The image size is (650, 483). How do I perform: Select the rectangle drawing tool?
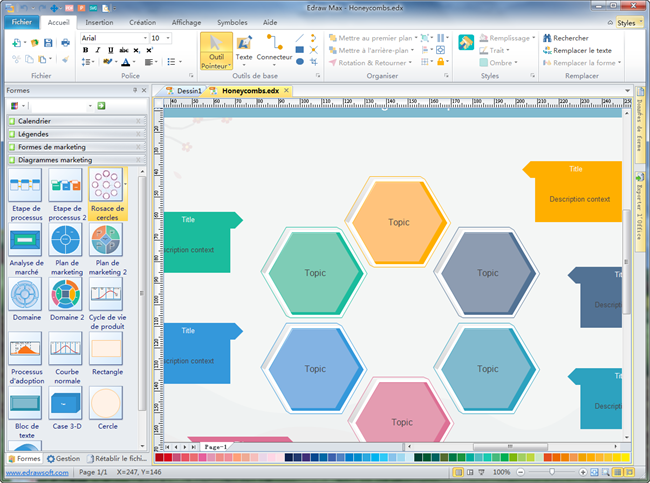click(300, 50)
